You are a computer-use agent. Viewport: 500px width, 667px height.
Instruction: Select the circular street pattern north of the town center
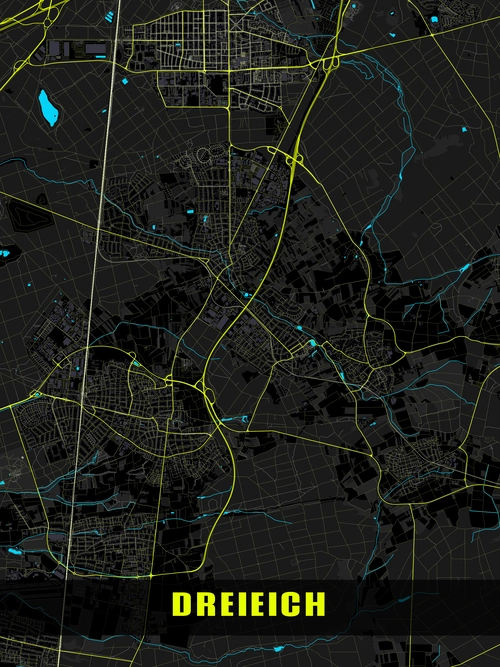pos(204,154)
